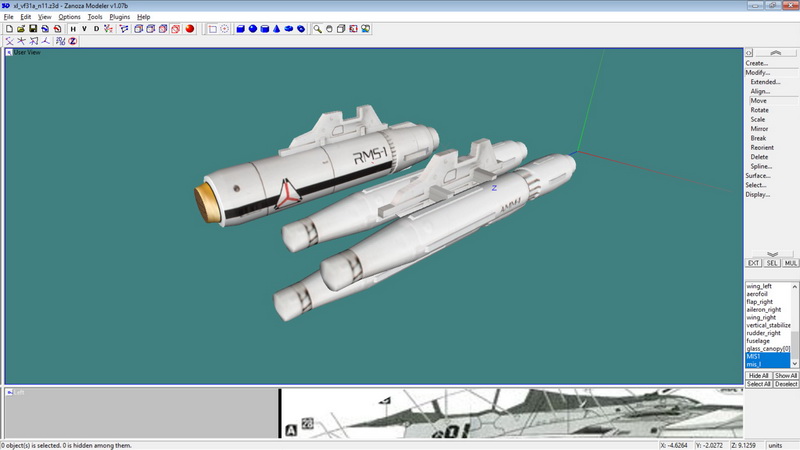Click the Show All button
Viewport: 800px width, 450px height.
[785, 376]
